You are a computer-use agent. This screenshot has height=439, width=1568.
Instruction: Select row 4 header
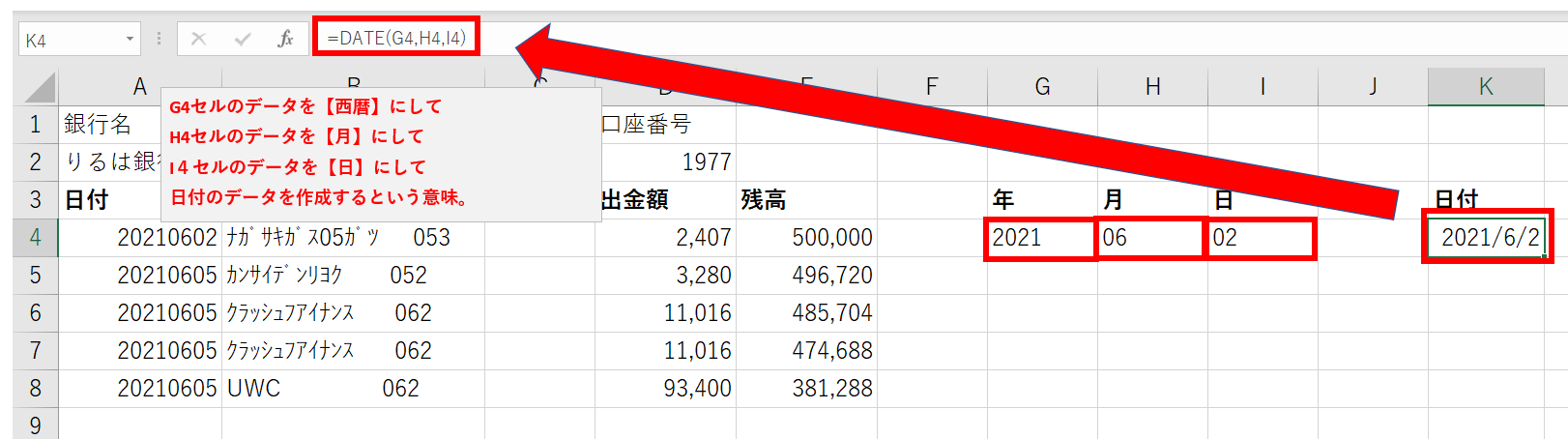click(x=36, y=238)
